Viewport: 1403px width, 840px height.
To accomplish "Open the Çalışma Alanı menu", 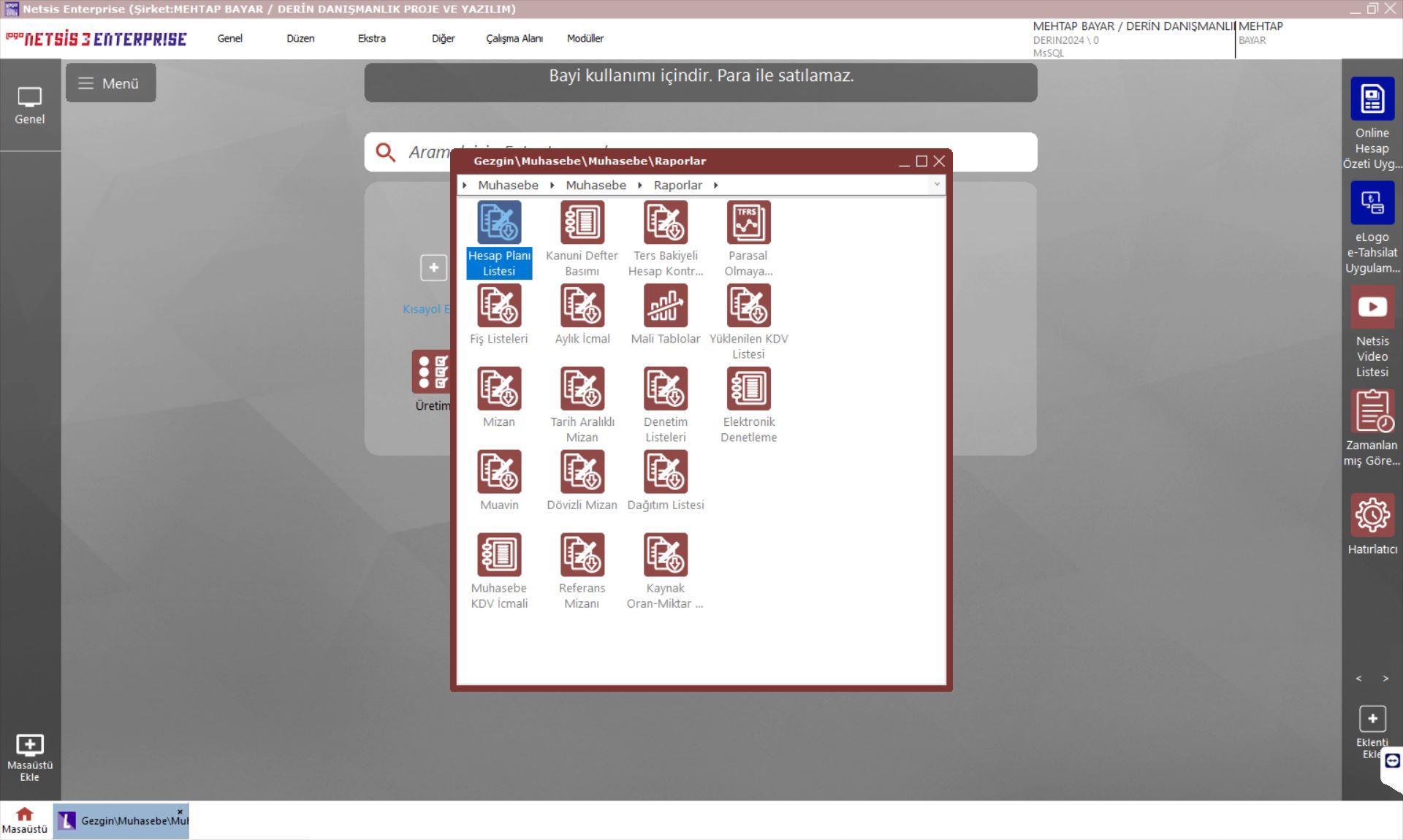I will 514,39.
